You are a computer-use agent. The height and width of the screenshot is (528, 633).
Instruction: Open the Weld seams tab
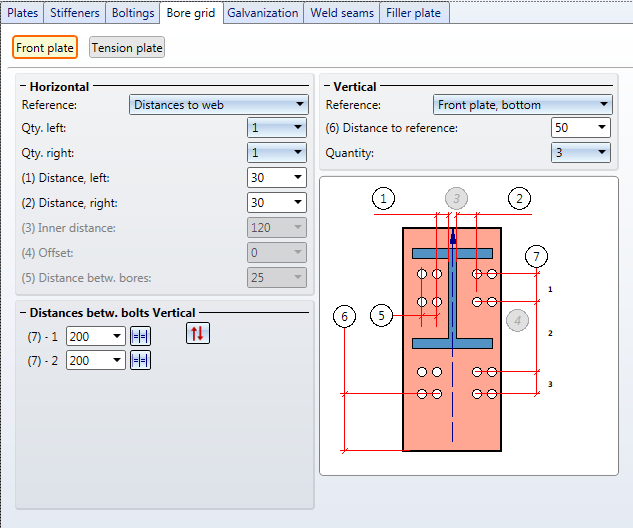(343, 13)
